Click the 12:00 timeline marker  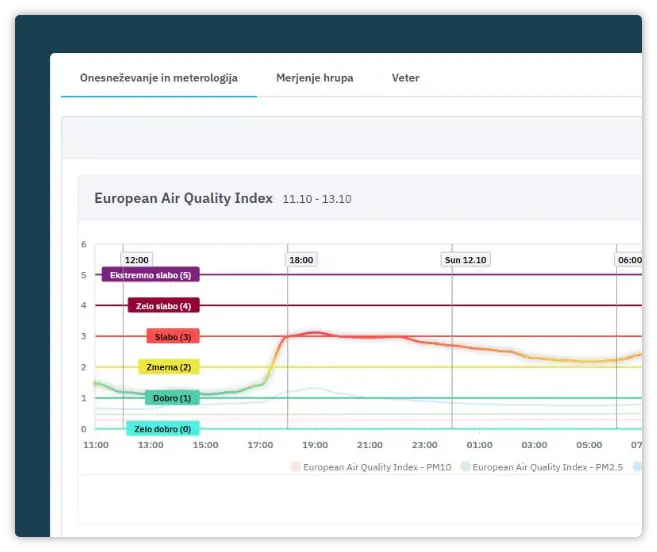tap(137, 260)
